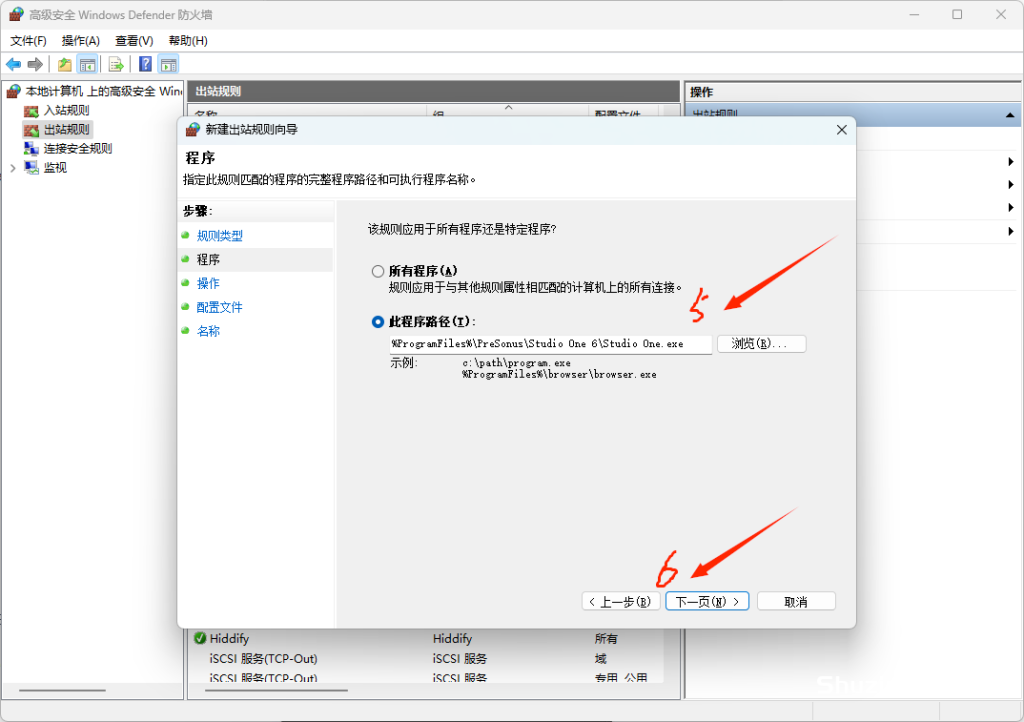
Task: Click the green check icon beside Hiddify
Action: click(x=200, y=638)
